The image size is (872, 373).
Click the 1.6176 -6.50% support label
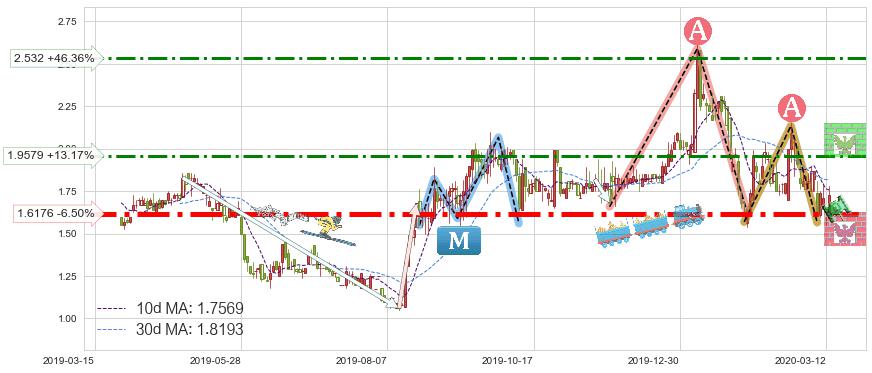(58, 213)
